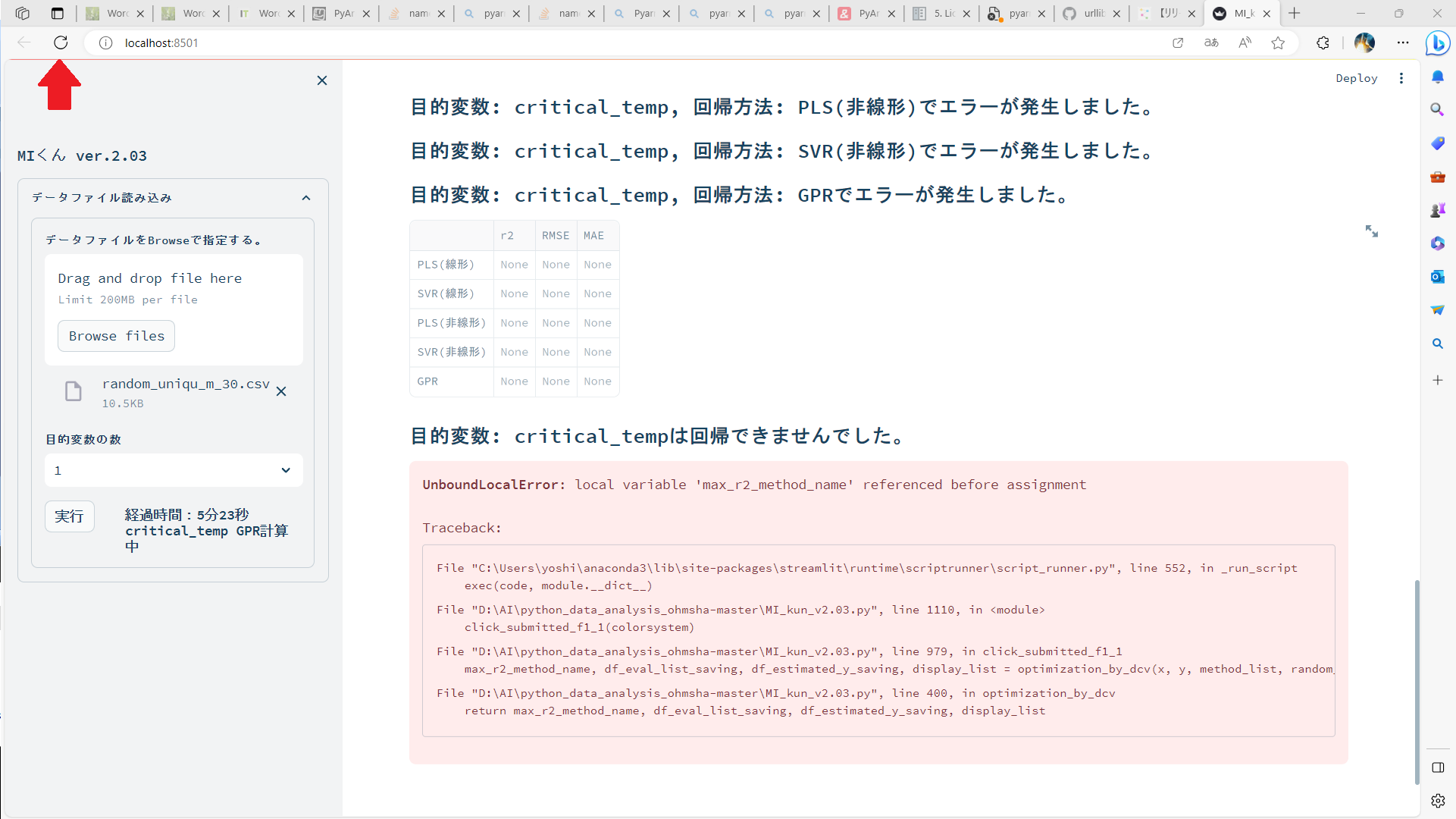Add page to favorites star icon
Viewport: 1456px width, 819px height.
tap(1278, 43)
